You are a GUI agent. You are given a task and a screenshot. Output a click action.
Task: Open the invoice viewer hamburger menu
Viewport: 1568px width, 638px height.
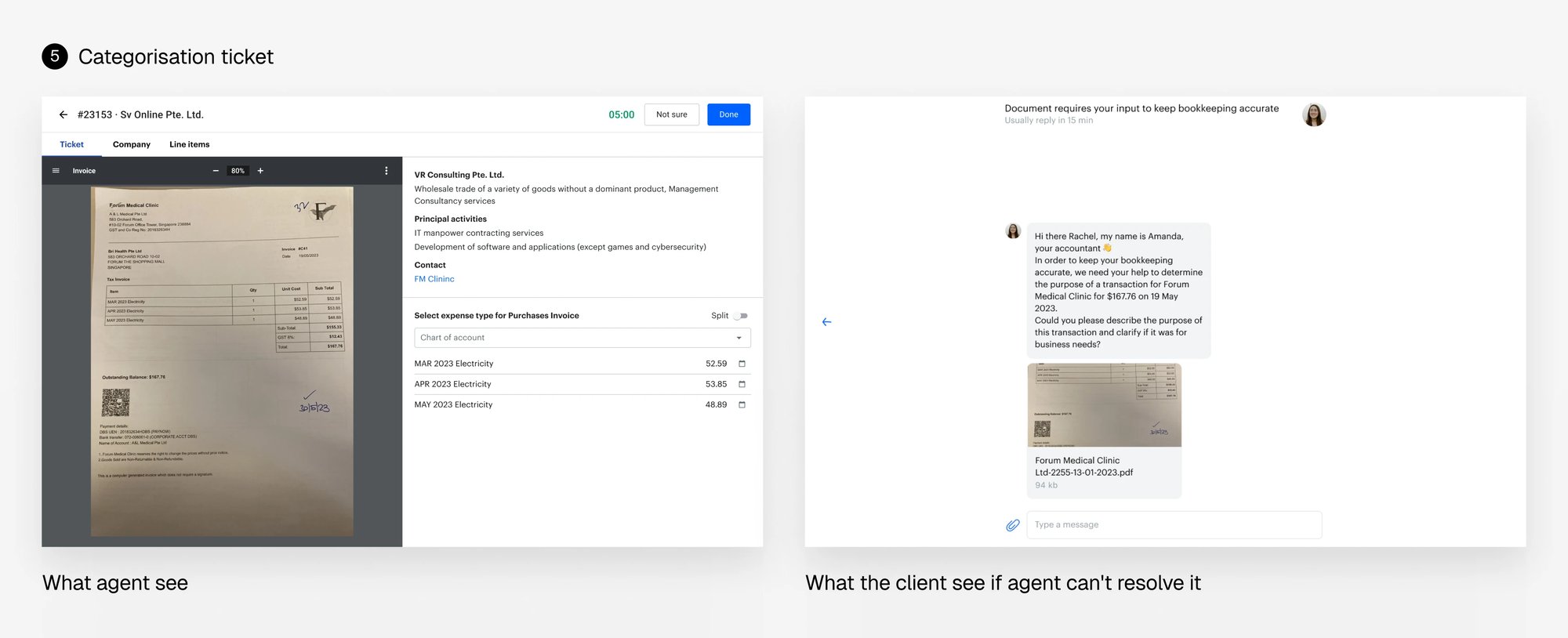pos(56,171)
